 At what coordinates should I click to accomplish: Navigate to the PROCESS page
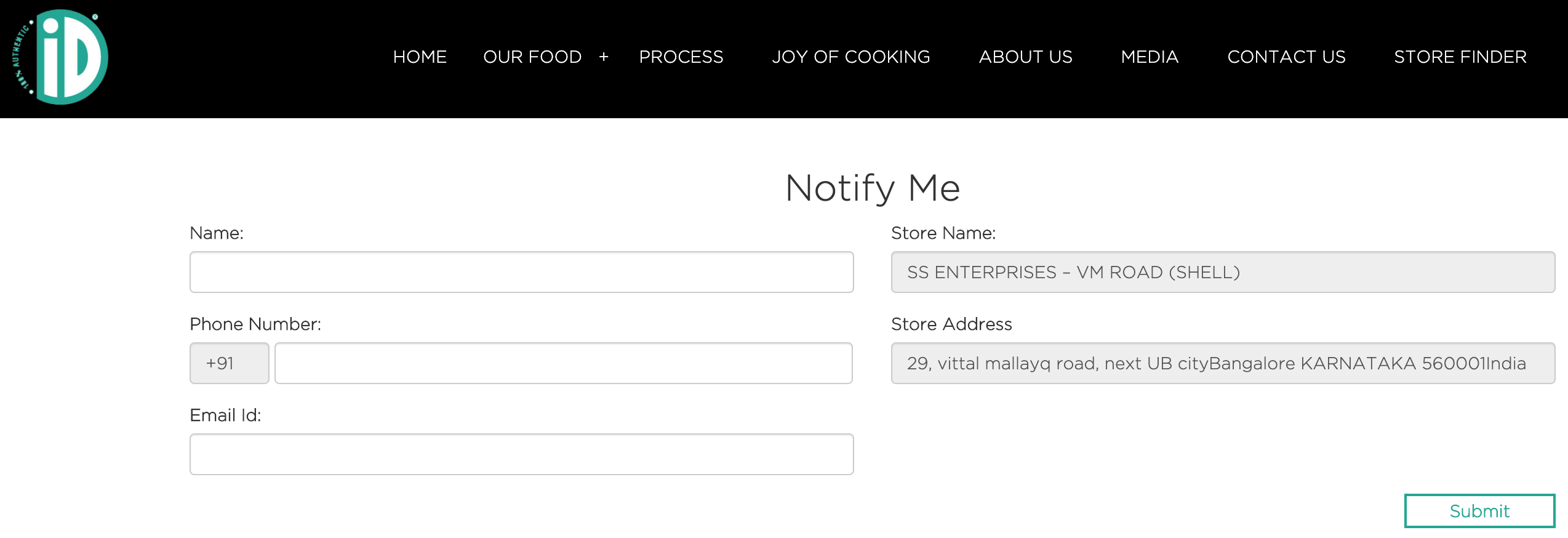pyautogui.click(x=681, y=57)
